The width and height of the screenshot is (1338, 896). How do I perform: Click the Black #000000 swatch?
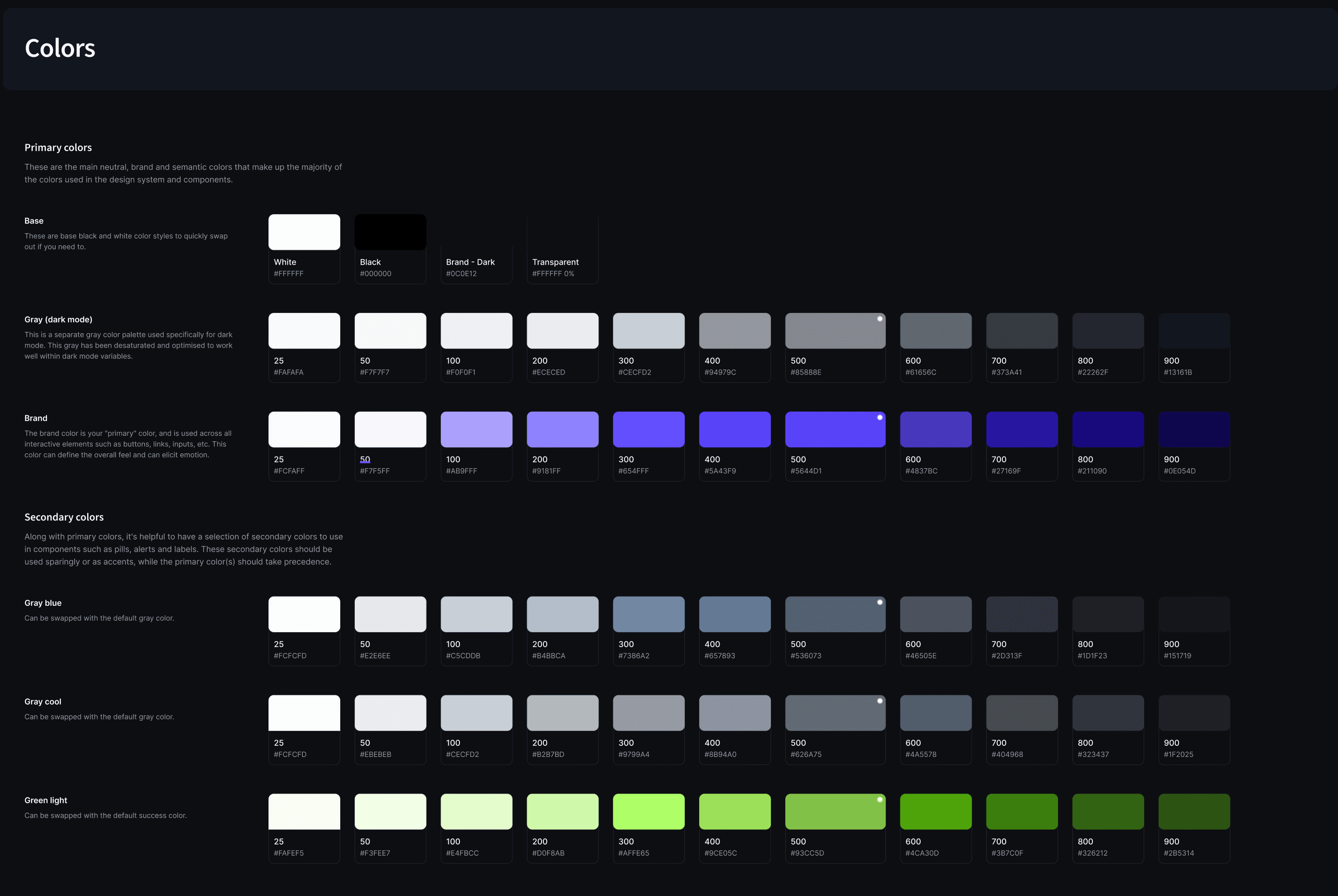coord(390,233)
